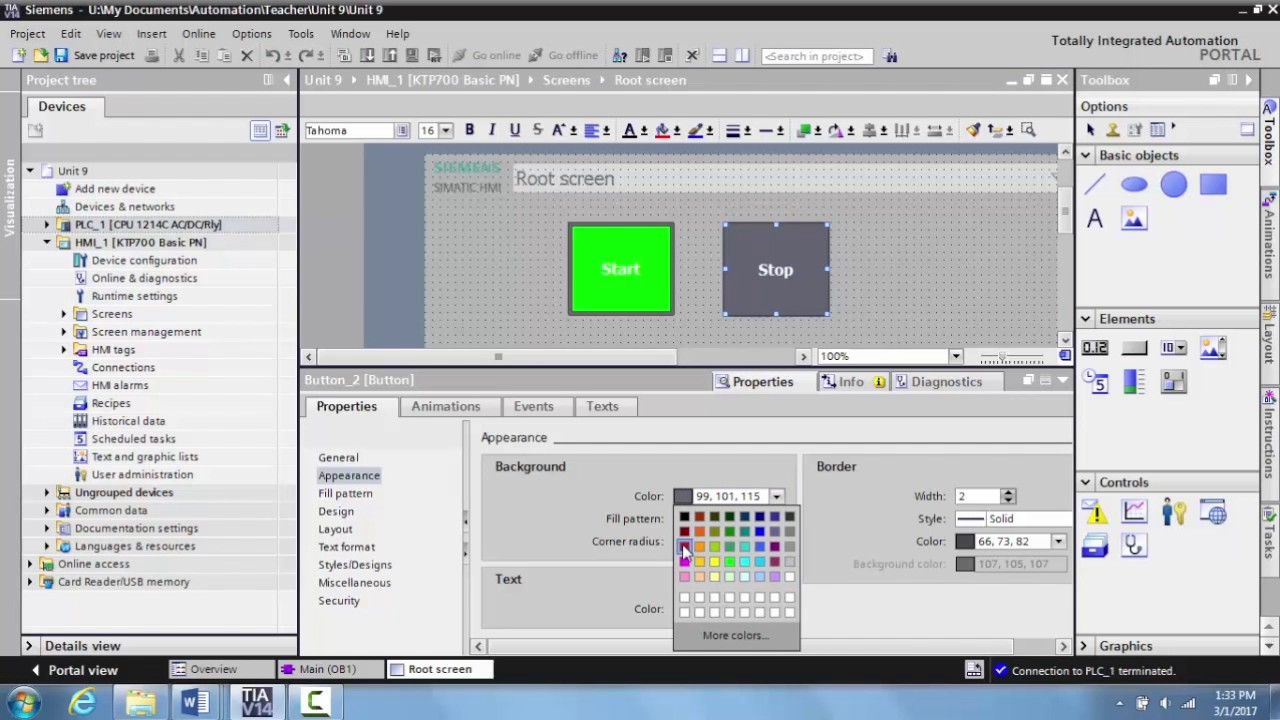Screen dimensions: 1280x720
Task: Switch to the Animations tab
Action: point(446,407)
